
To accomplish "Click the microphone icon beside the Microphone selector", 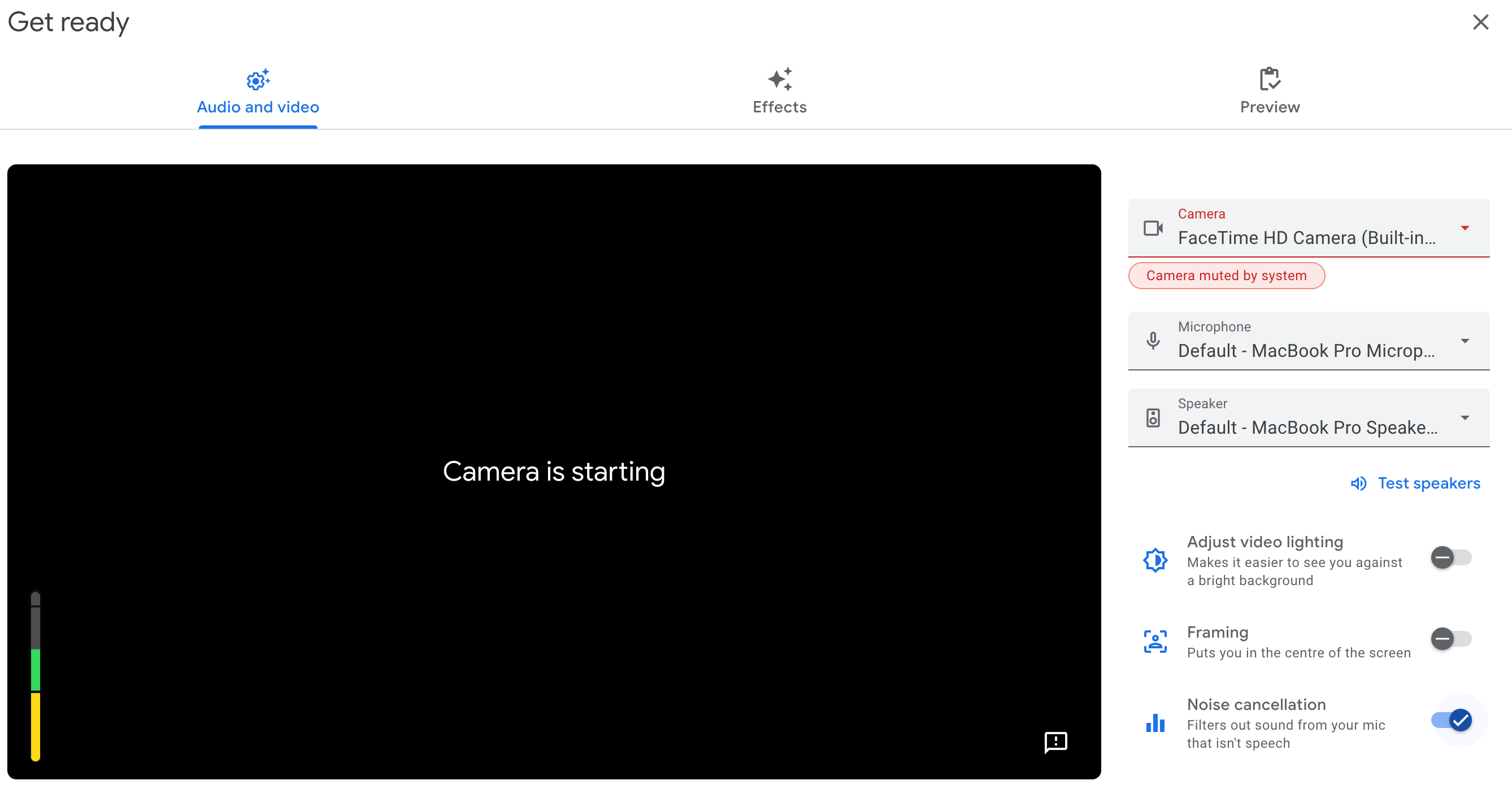I will pyautogui.click(x=1153, y=341).
